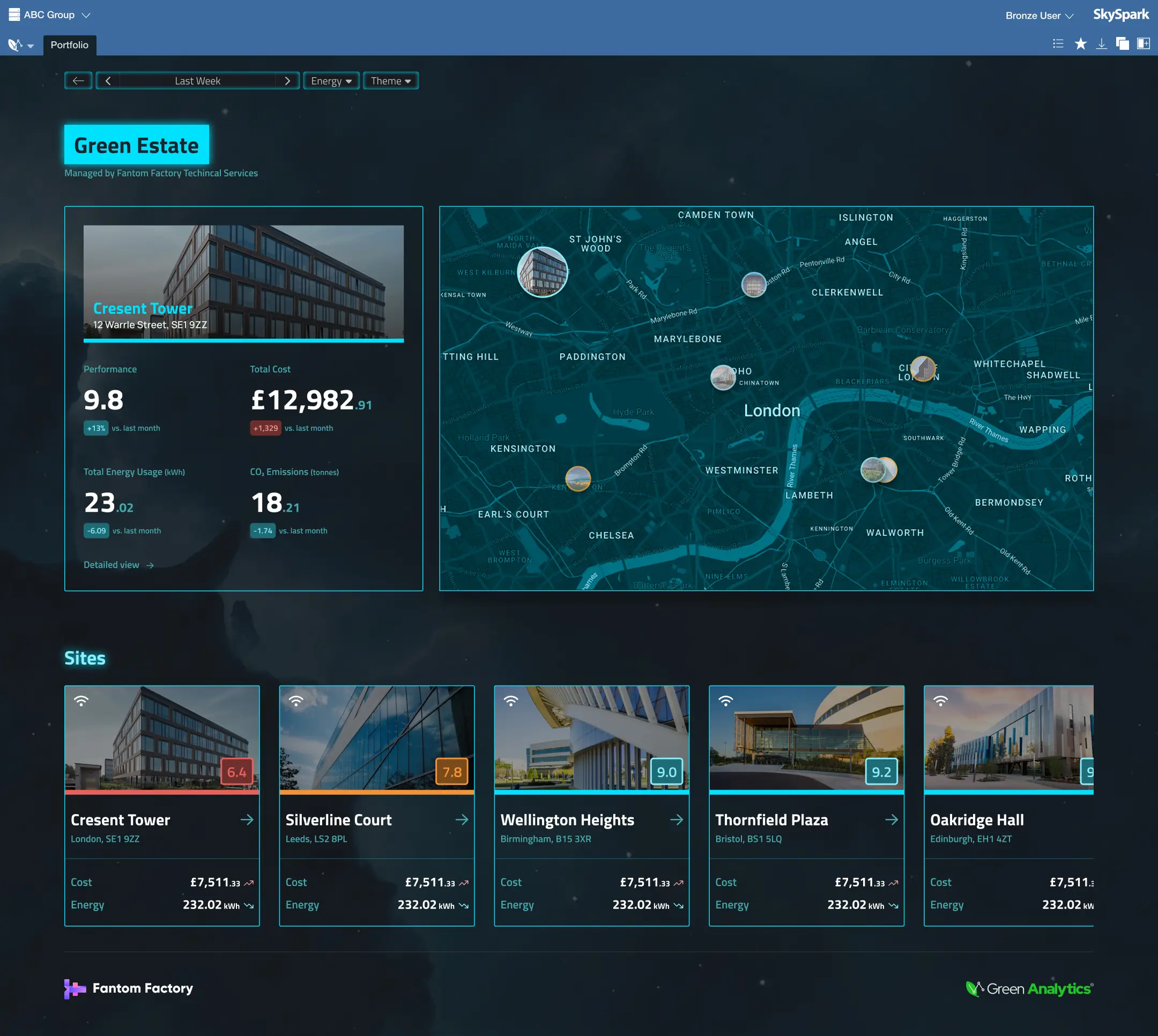Viewport: 1158px width, 1036px height.
Task: Toggle the wifi indicator on Silverline Court
Action: pyautogui.click(x=296, y=700)
